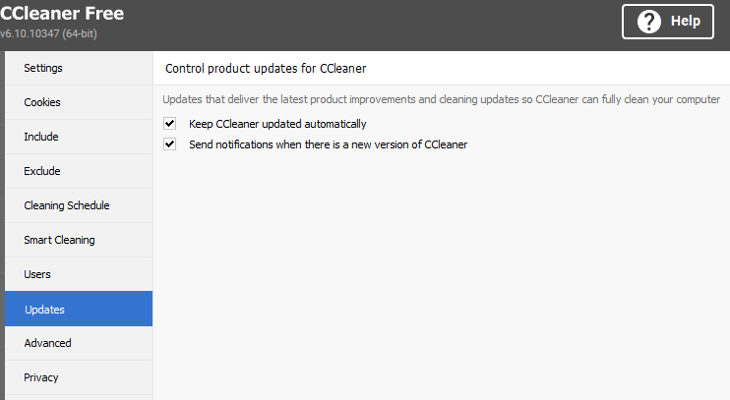
Task: Click the v6.10 version number text
Action: pyautogui.click(x=48, y=33)
